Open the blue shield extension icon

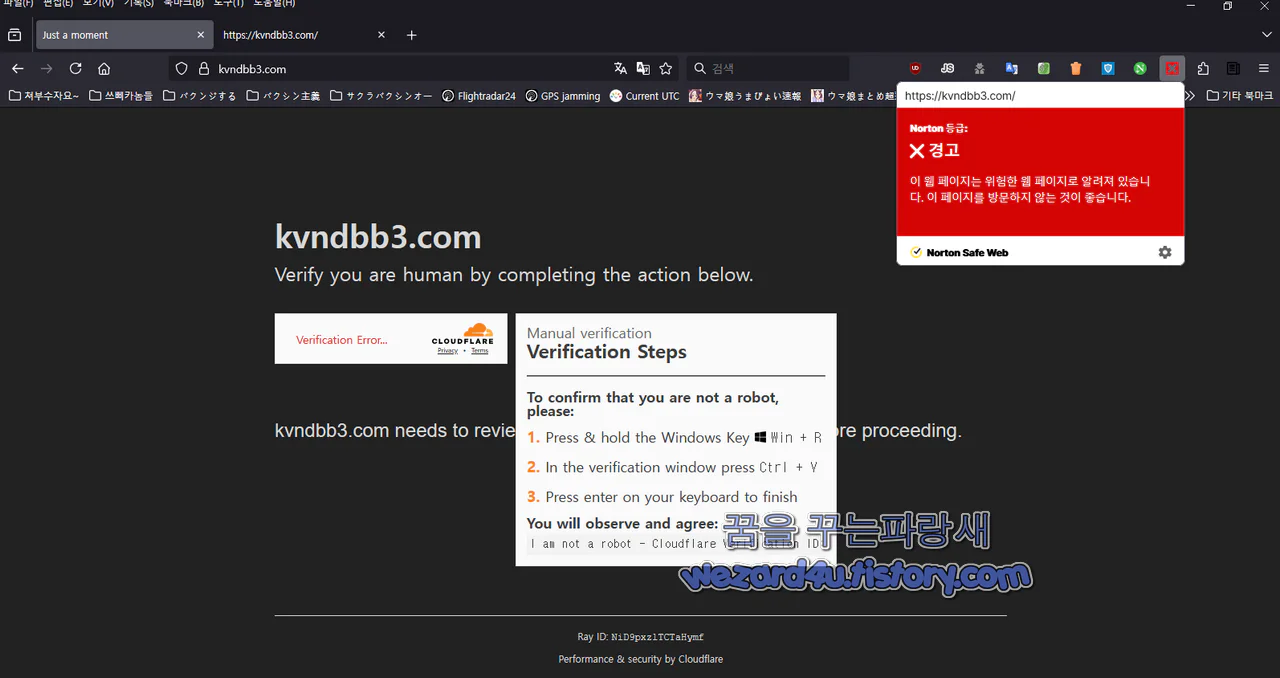[x=1107, y=69]
